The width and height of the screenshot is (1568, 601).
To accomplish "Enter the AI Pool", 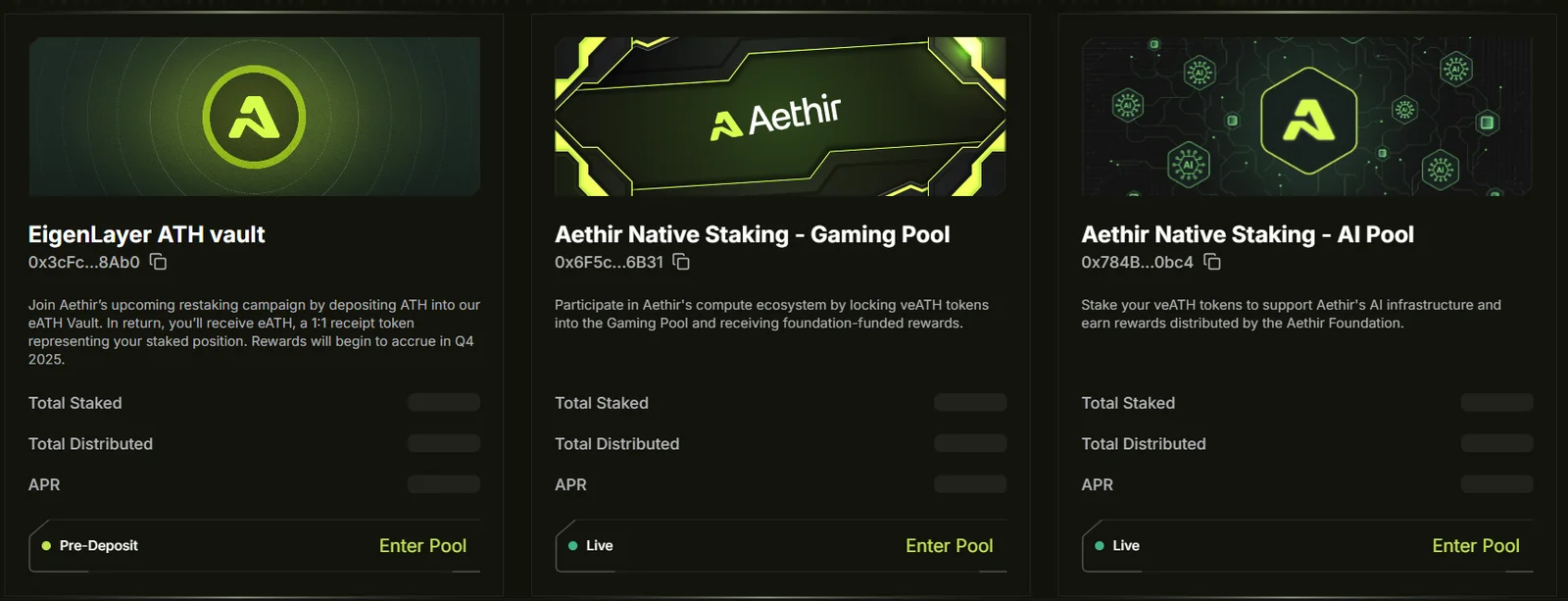I will tap(1475, 546).
